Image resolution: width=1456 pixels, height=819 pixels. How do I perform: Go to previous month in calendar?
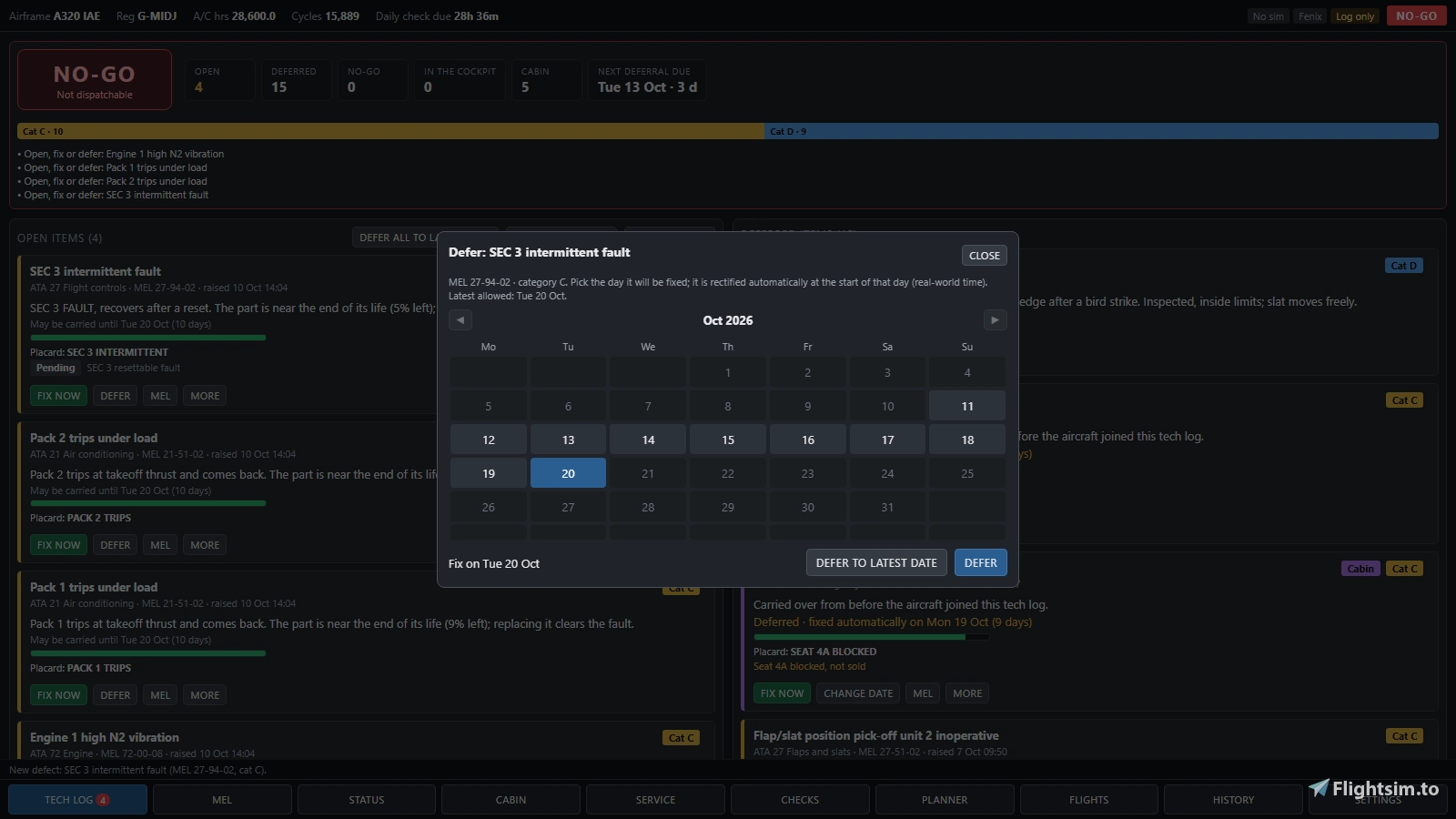click(x=460, y=320)
